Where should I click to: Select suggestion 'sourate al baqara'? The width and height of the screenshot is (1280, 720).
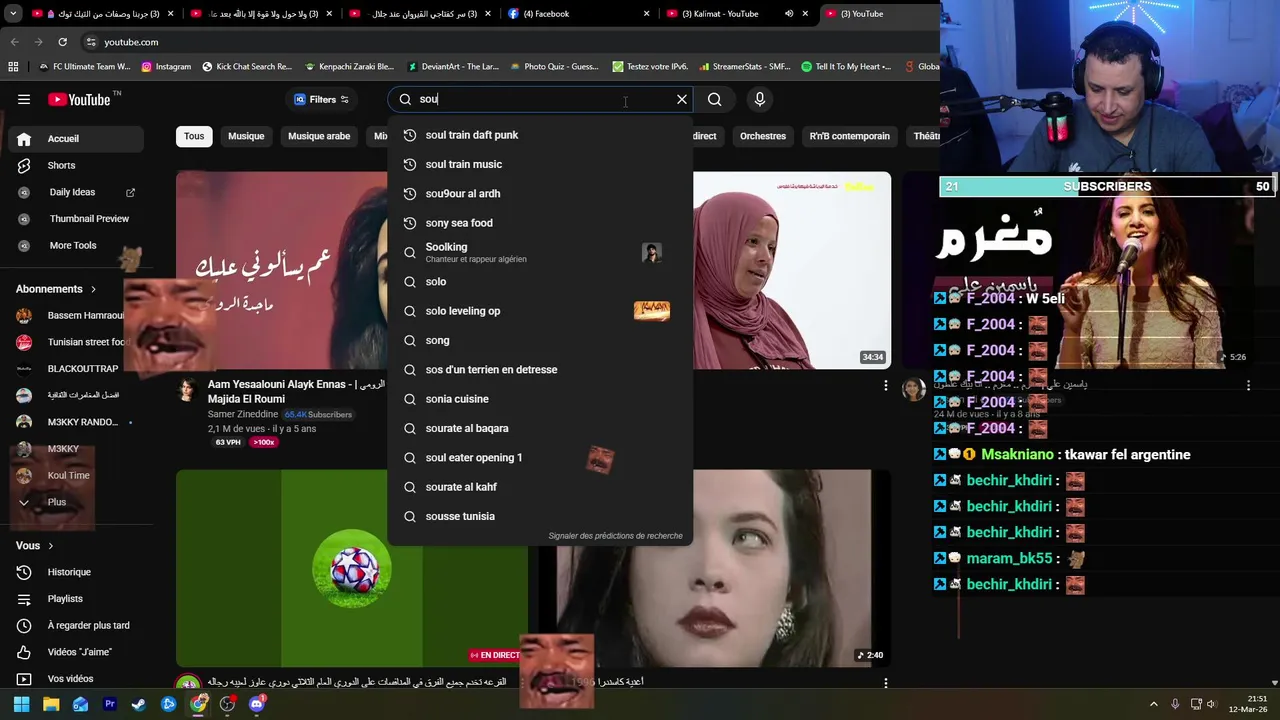(x=540, y=428)
